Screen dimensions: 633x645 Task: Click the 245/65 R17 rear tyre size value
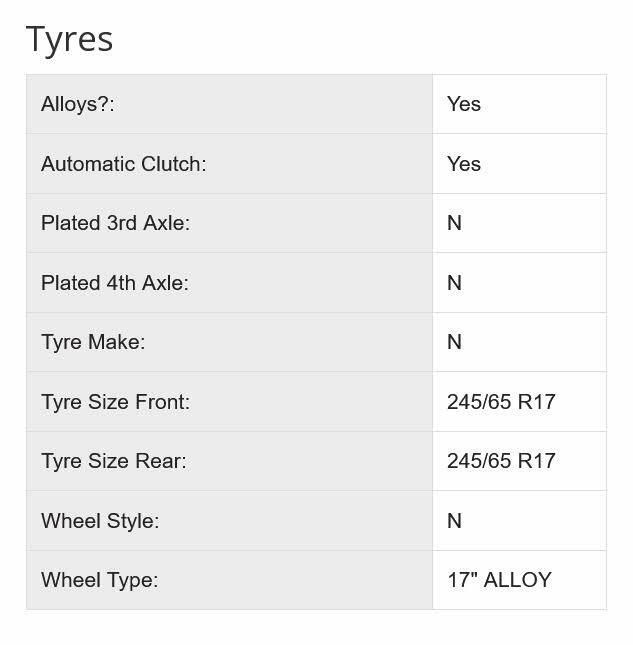501,461
